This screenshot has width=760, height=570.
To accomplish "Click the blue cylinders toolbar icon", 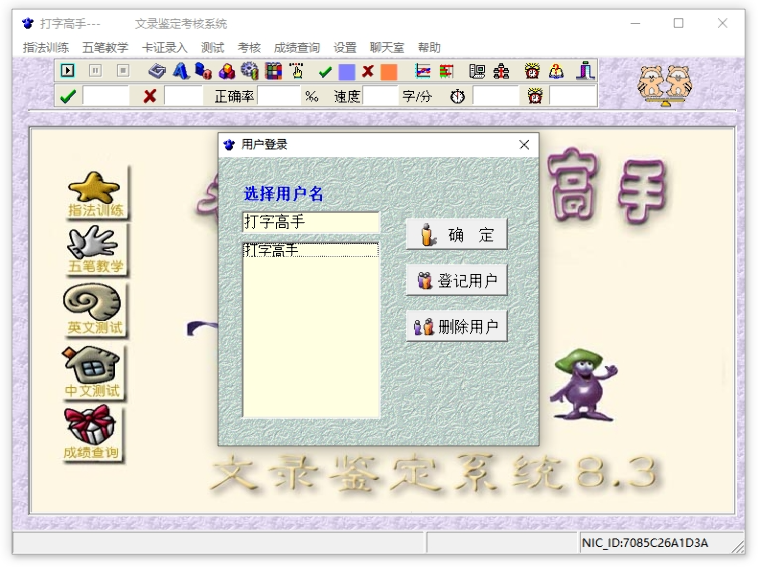I will (x=203, y=71).
